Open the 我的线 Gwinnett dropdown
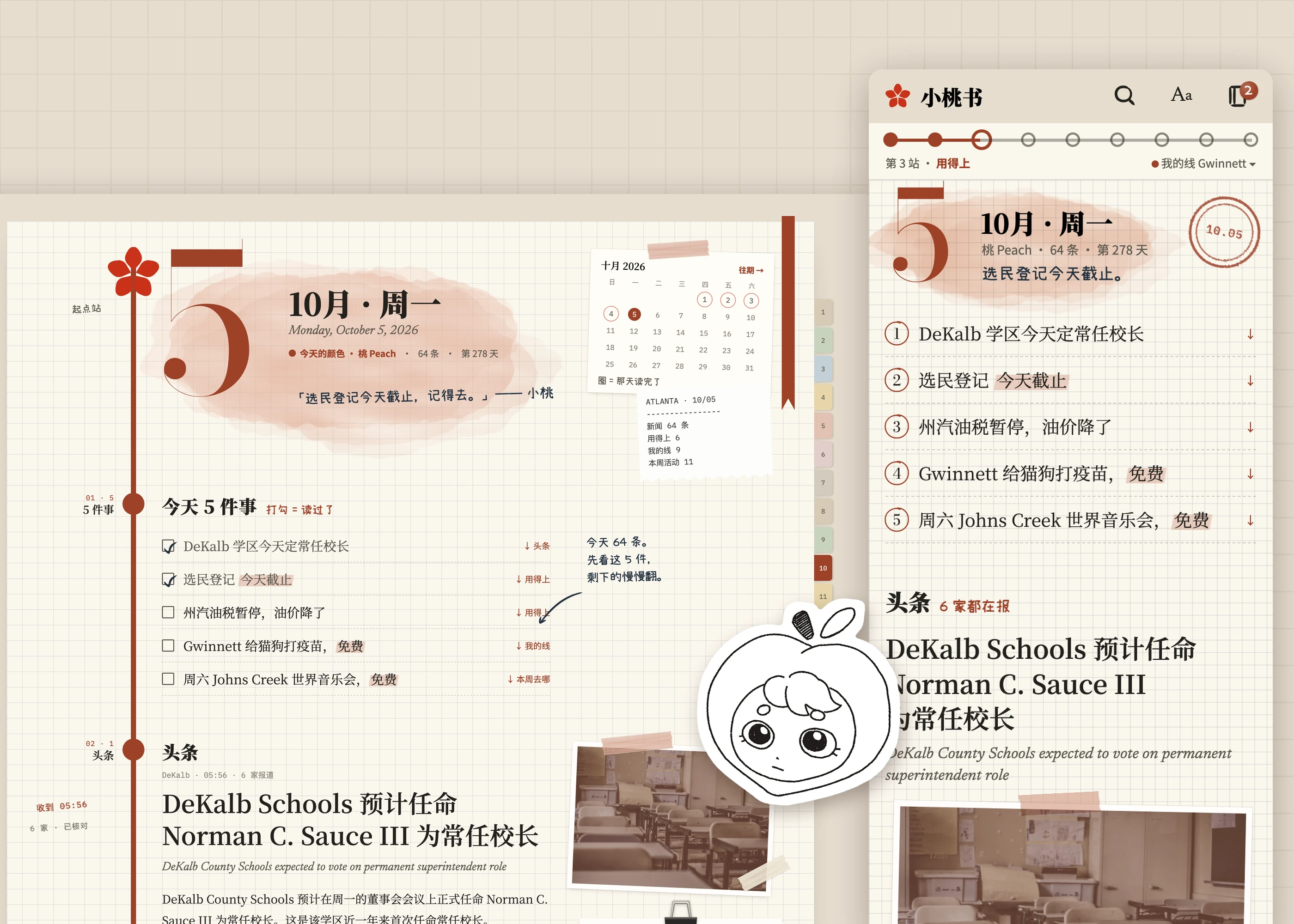This screenshot has width=1294, height=924. [x=1203, y=164]
